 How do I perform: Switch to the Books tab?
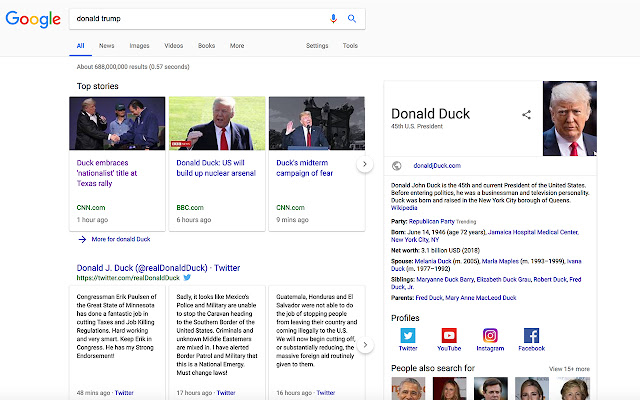[x=207, y=46]
